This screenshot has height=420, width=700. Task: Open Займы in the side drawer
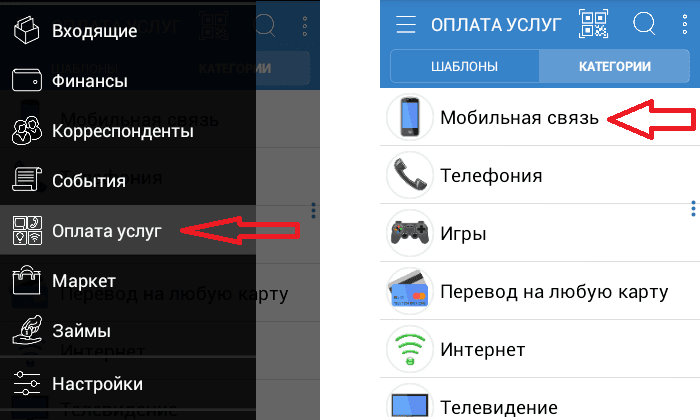click(128, 331)
